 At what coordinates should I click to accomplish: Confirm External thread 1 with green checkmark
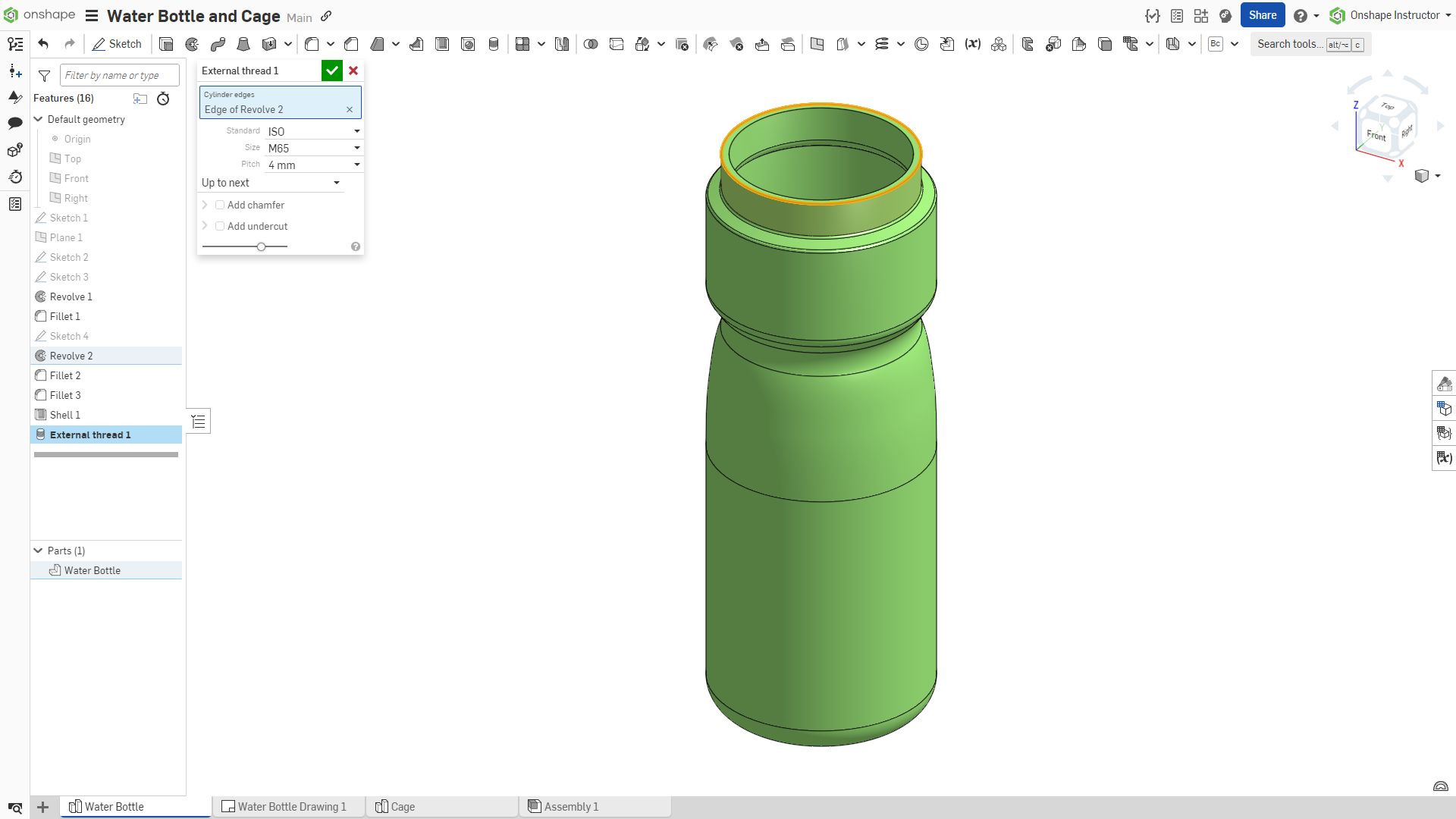tap(332, 70)
